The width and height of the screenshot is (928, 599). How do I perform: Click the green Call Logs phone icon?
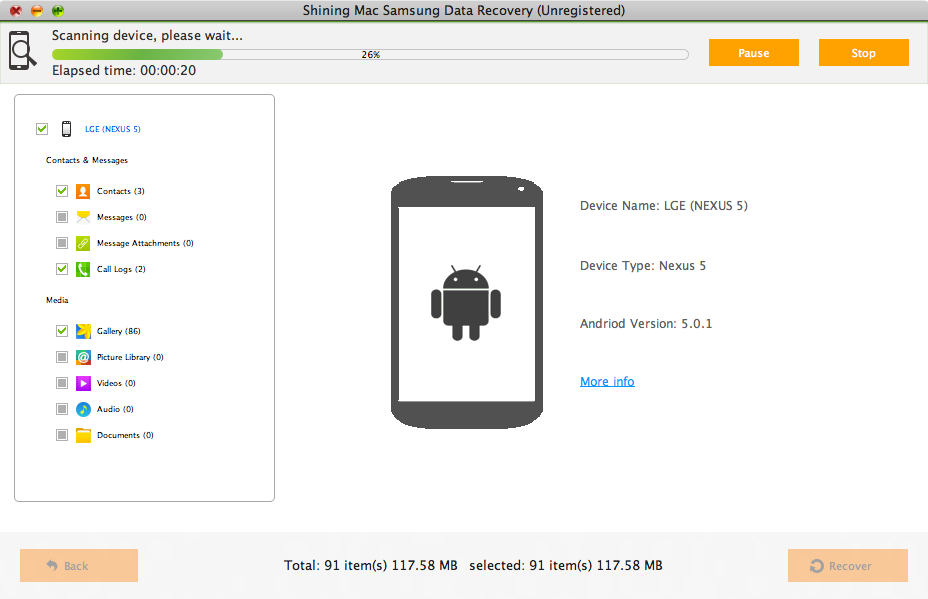[83, 269]
